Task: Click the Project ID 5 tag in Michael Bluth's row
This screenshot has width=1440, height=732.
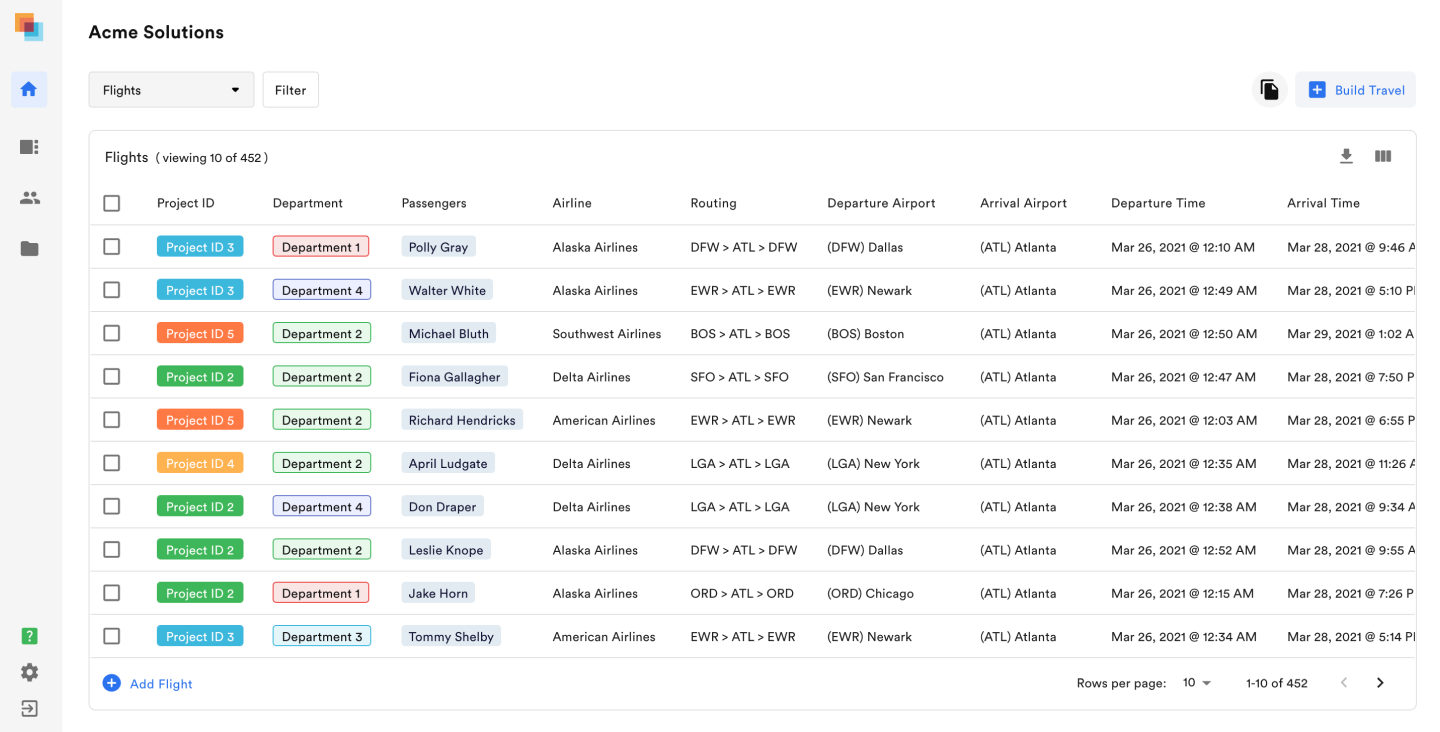Action: click(x=200, y=333)
